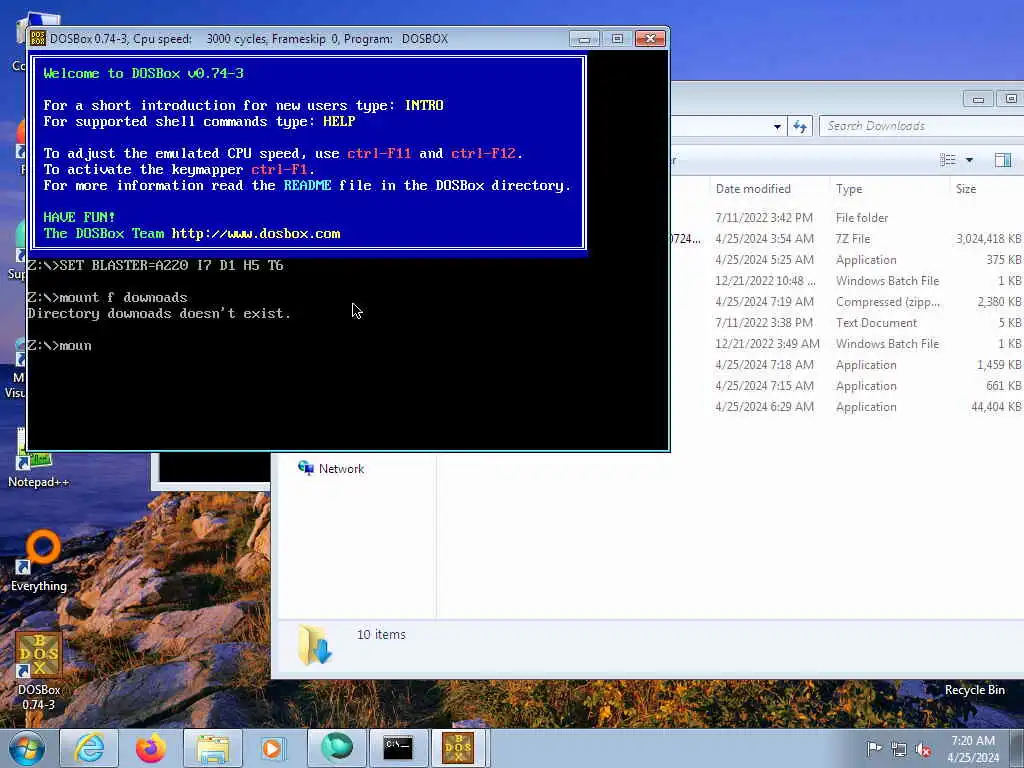This screenshot has width=1024, height=768.
Task: Open the address bar history dropdown arrow
Action: (777, 127)
